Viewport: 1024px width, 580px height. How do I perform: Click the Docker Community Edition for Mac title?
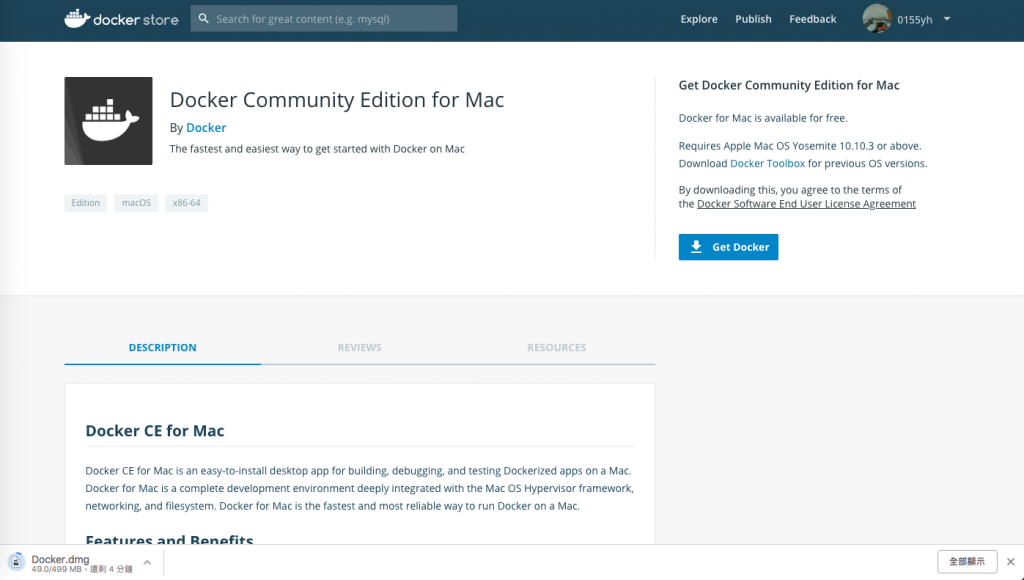337,100
